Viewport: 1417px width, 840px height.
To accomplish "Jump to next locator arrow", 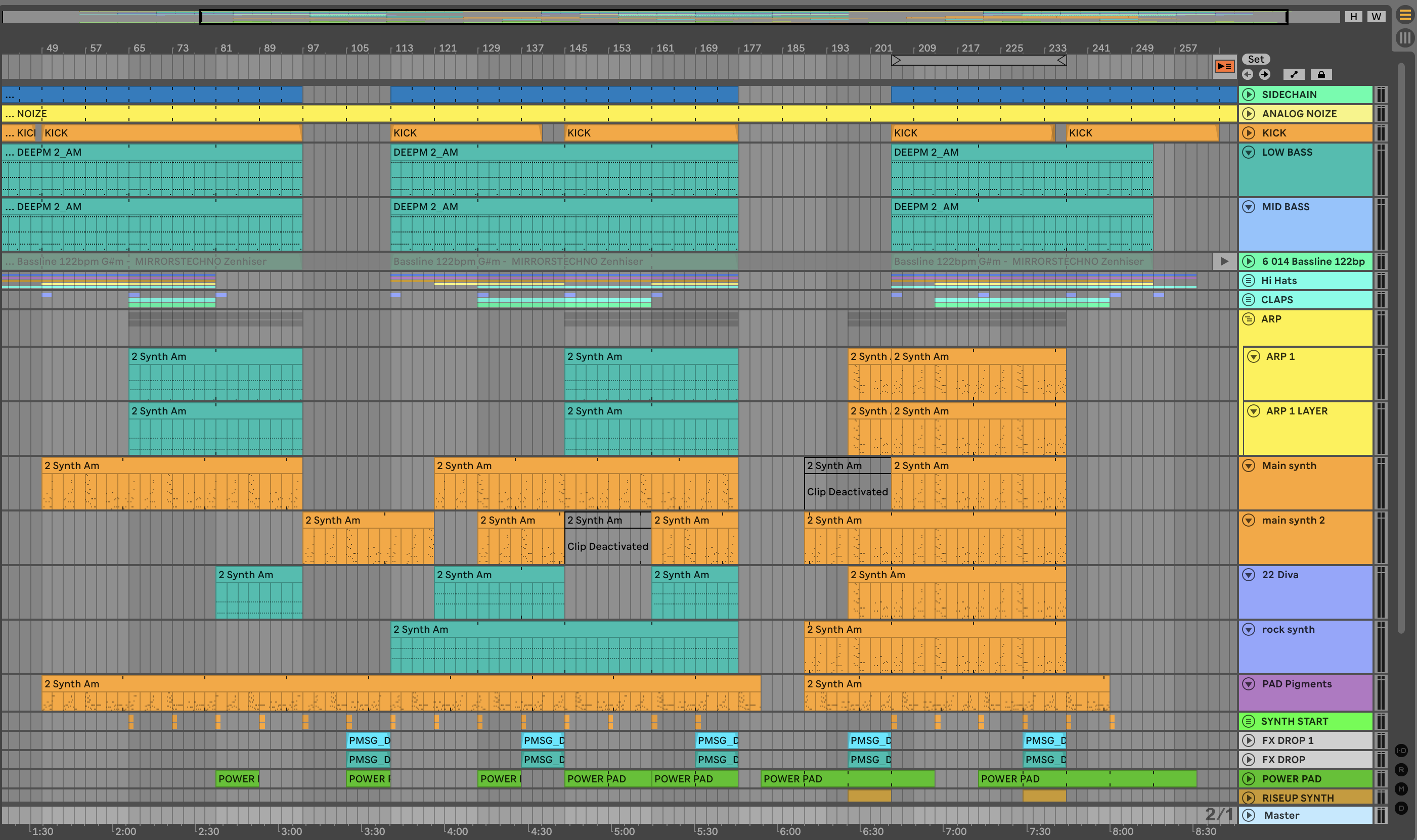I will [x=1265, y=74].
